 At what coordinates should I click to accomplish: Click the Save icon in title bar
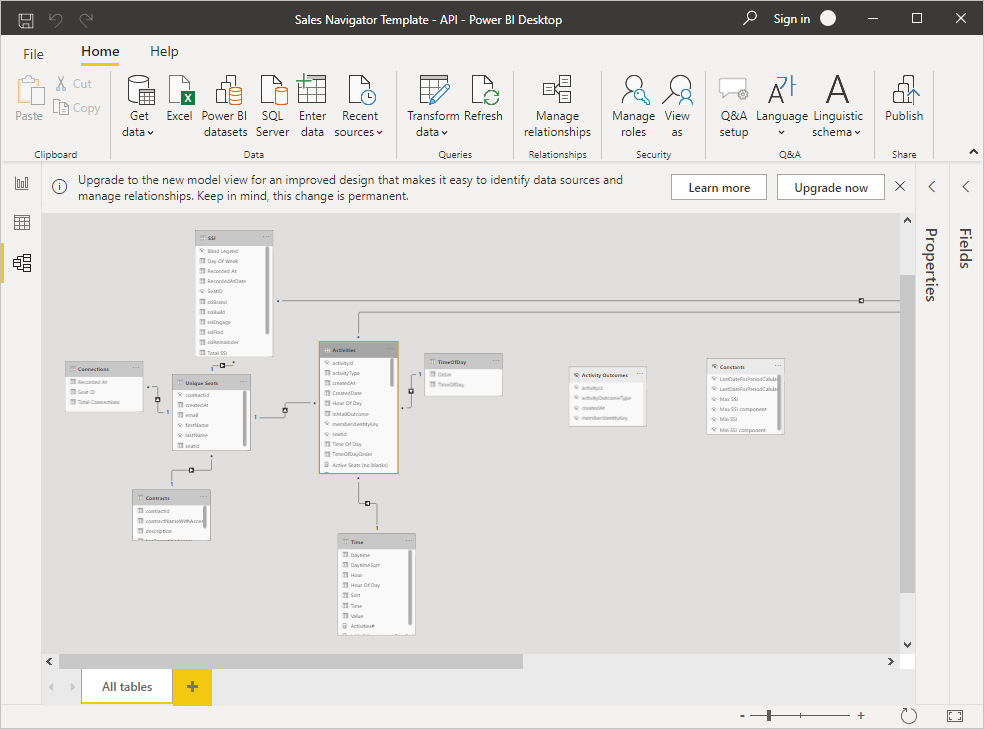[x=26, y=20]
